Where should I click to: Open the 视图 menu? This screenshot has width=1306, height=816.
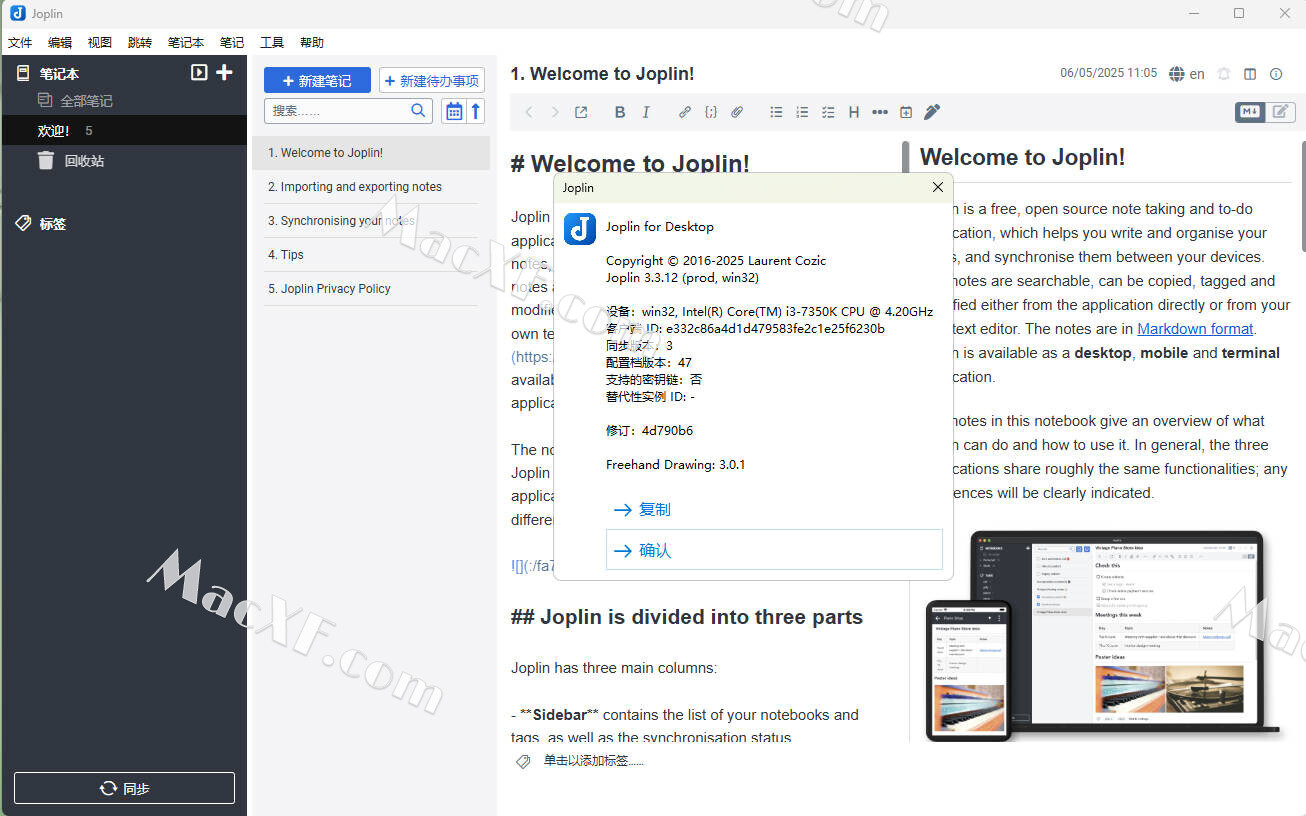100,43
